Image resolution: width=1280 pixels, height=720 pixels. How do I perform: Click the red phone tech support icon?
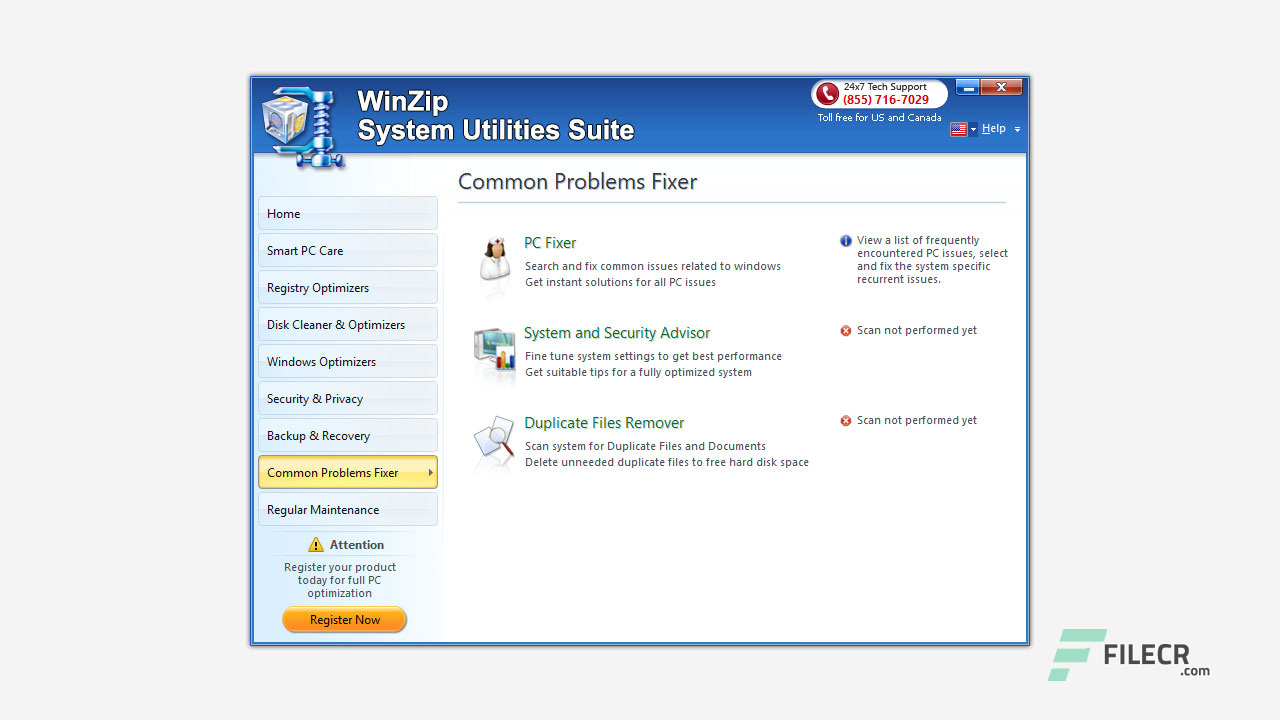click(x=827, y=94)
